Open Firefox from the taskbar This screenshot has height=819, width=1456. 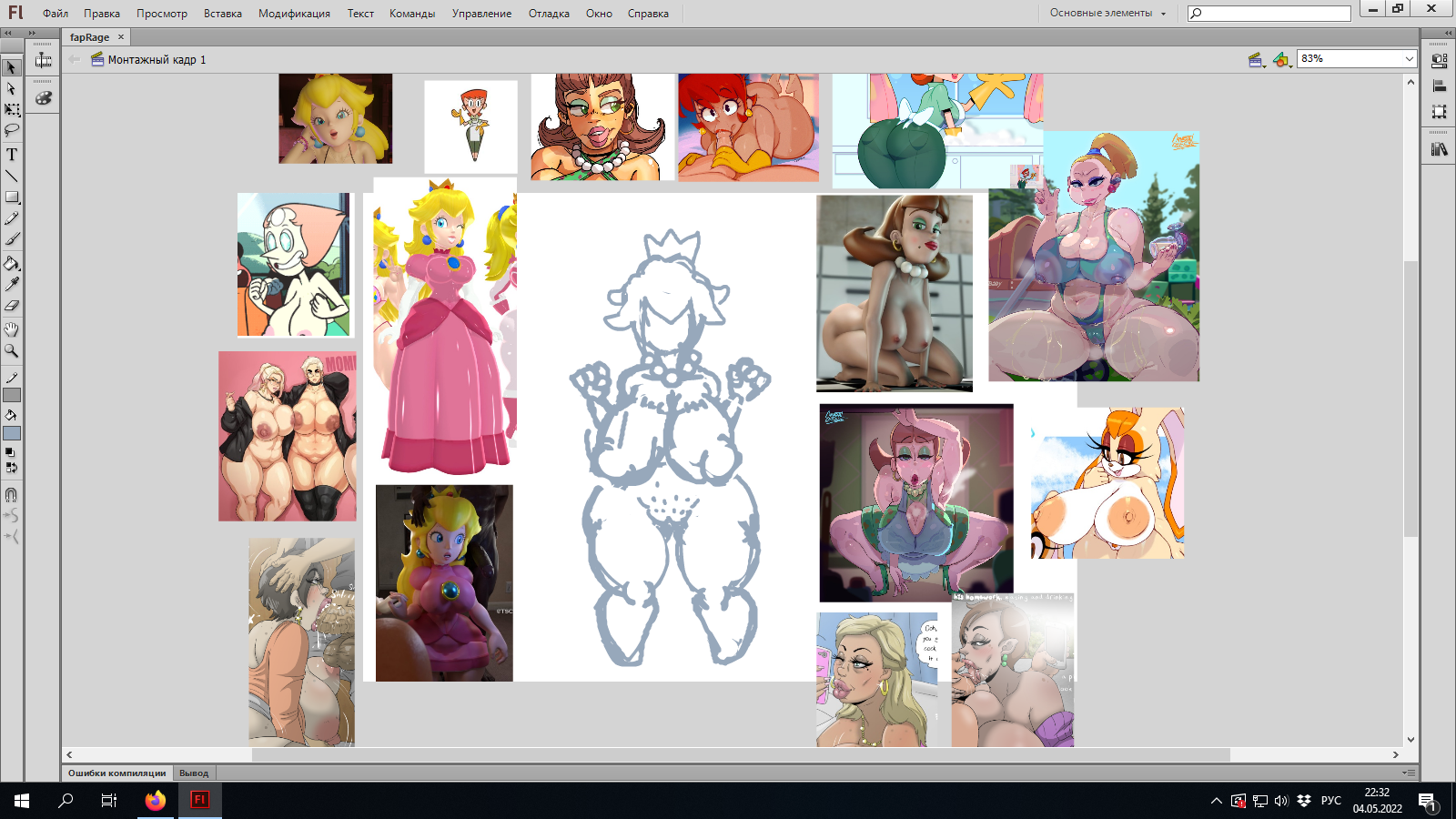tap(156, 801)
